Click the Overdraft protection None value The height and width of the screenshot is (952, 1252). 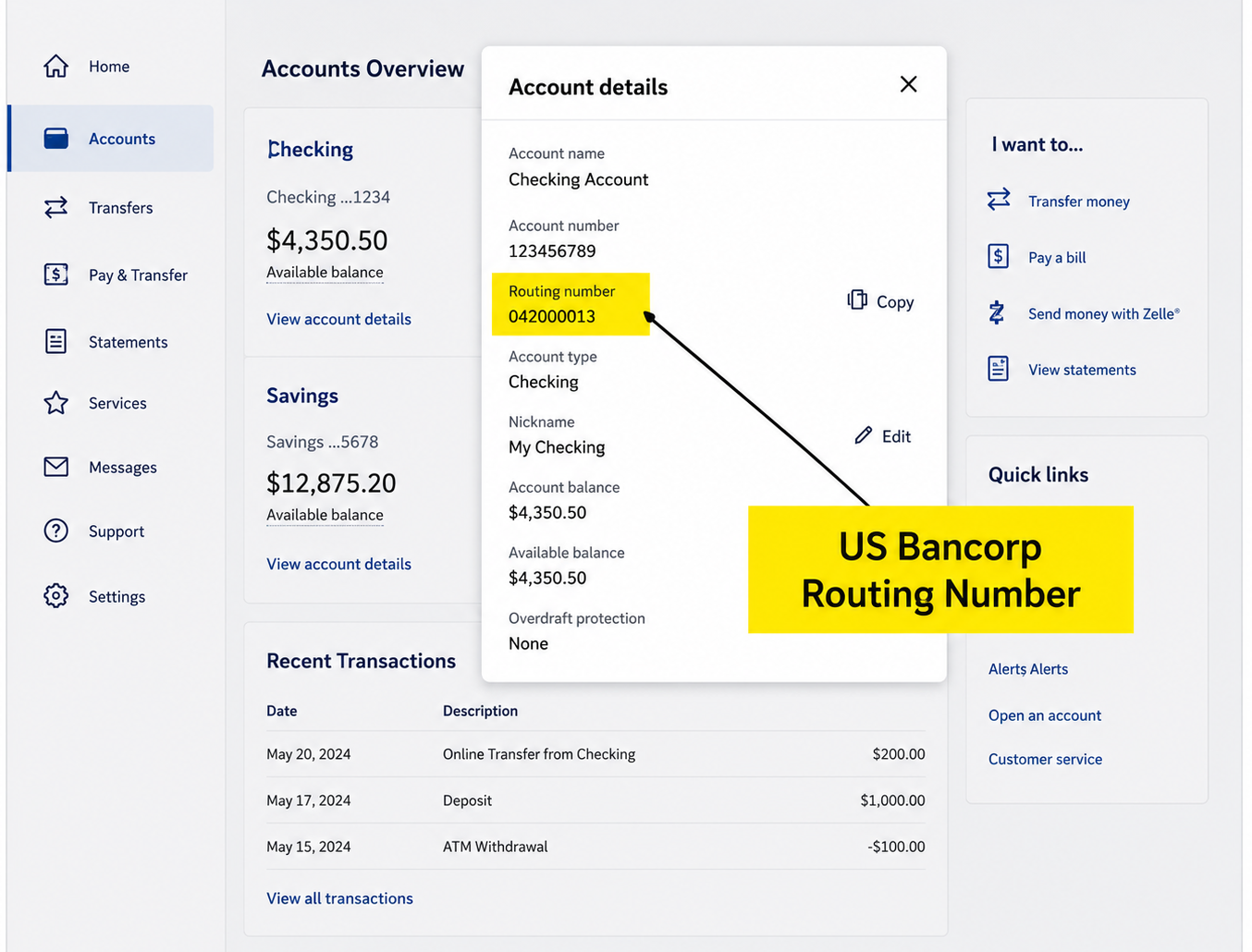(528, 643)
